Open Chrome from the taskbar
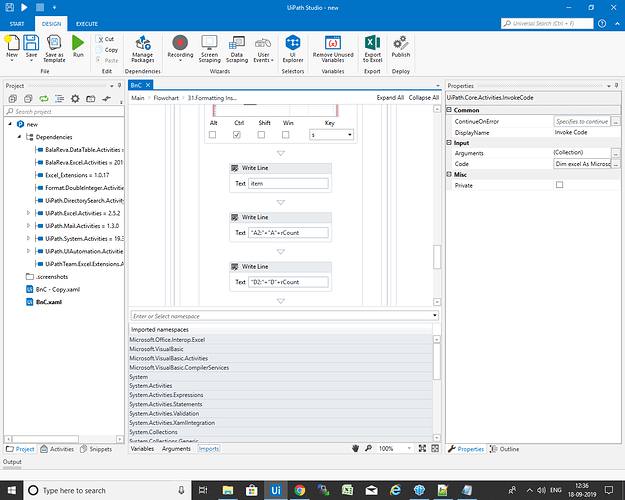This screenshot has height=500, width=625. pos(299,490)
